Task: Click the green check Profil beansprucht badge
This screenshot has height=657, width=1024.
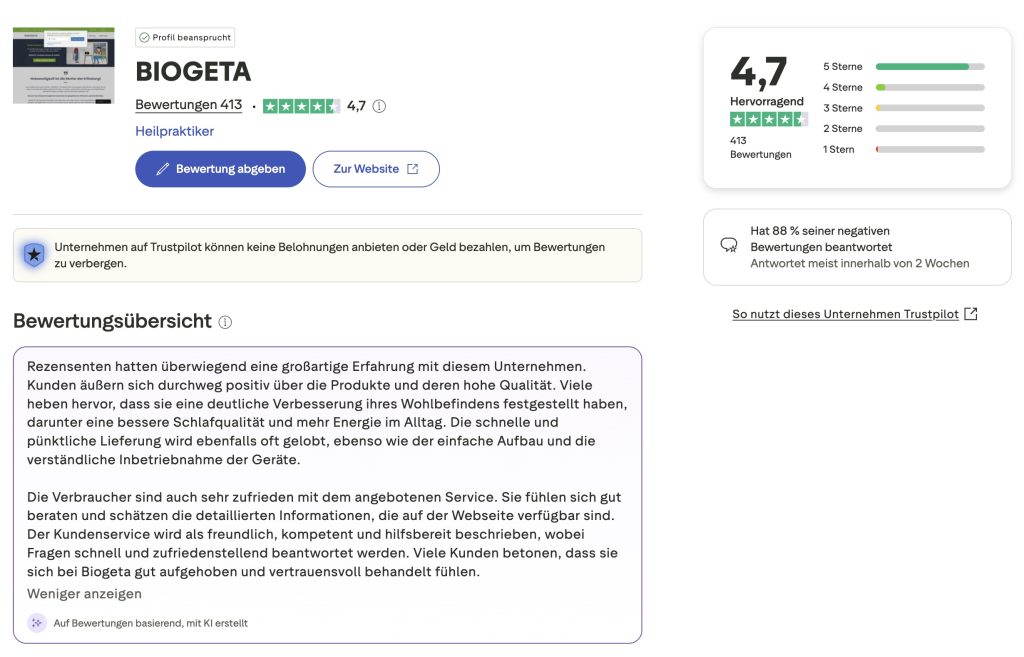Action: 185,38
